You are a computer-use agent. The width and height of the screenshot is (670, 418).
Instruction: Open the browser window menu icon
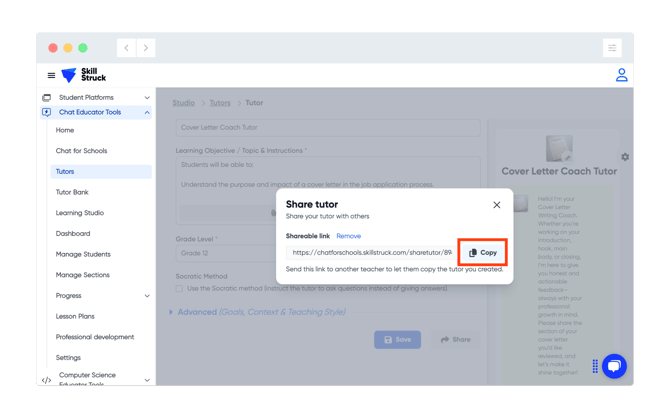tap(612, 48)
